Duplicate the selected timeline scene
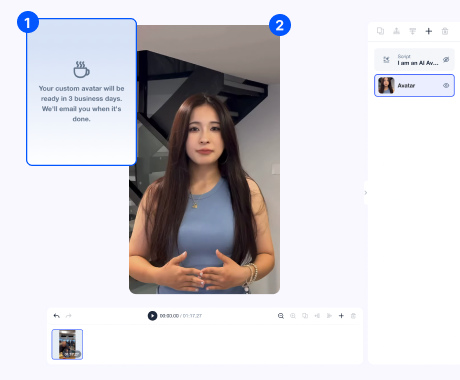Viewport: 460px width, 380px height. click(x=305, y=316)
